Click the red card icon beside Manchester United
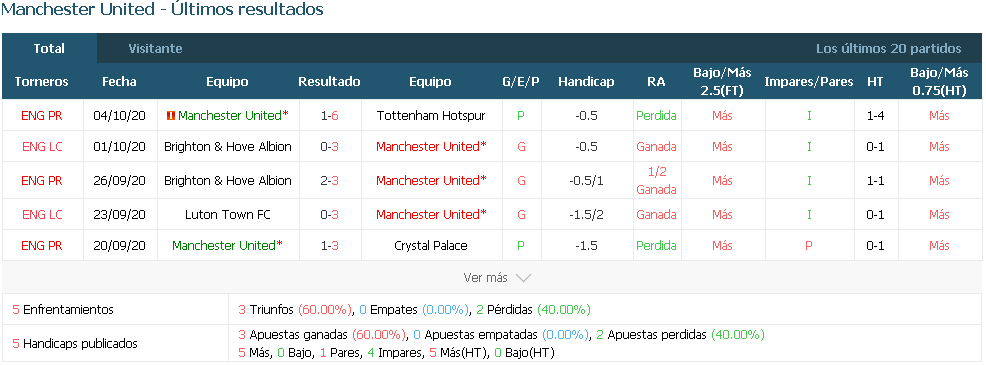This screenshot has width=986, height=365. tap(170, 116)
